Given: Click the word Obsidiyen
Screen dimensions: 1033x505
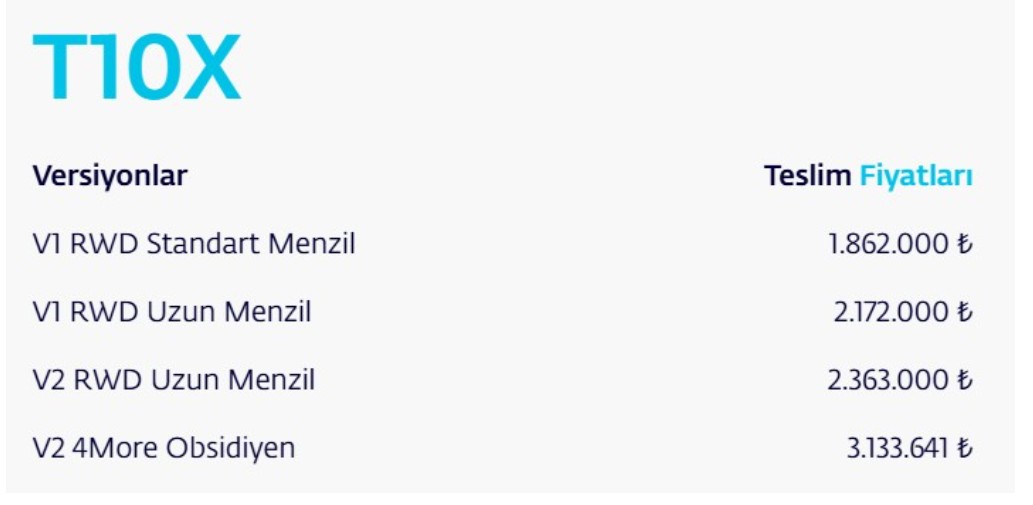Looking at the screenshot, I should point(232,448).
